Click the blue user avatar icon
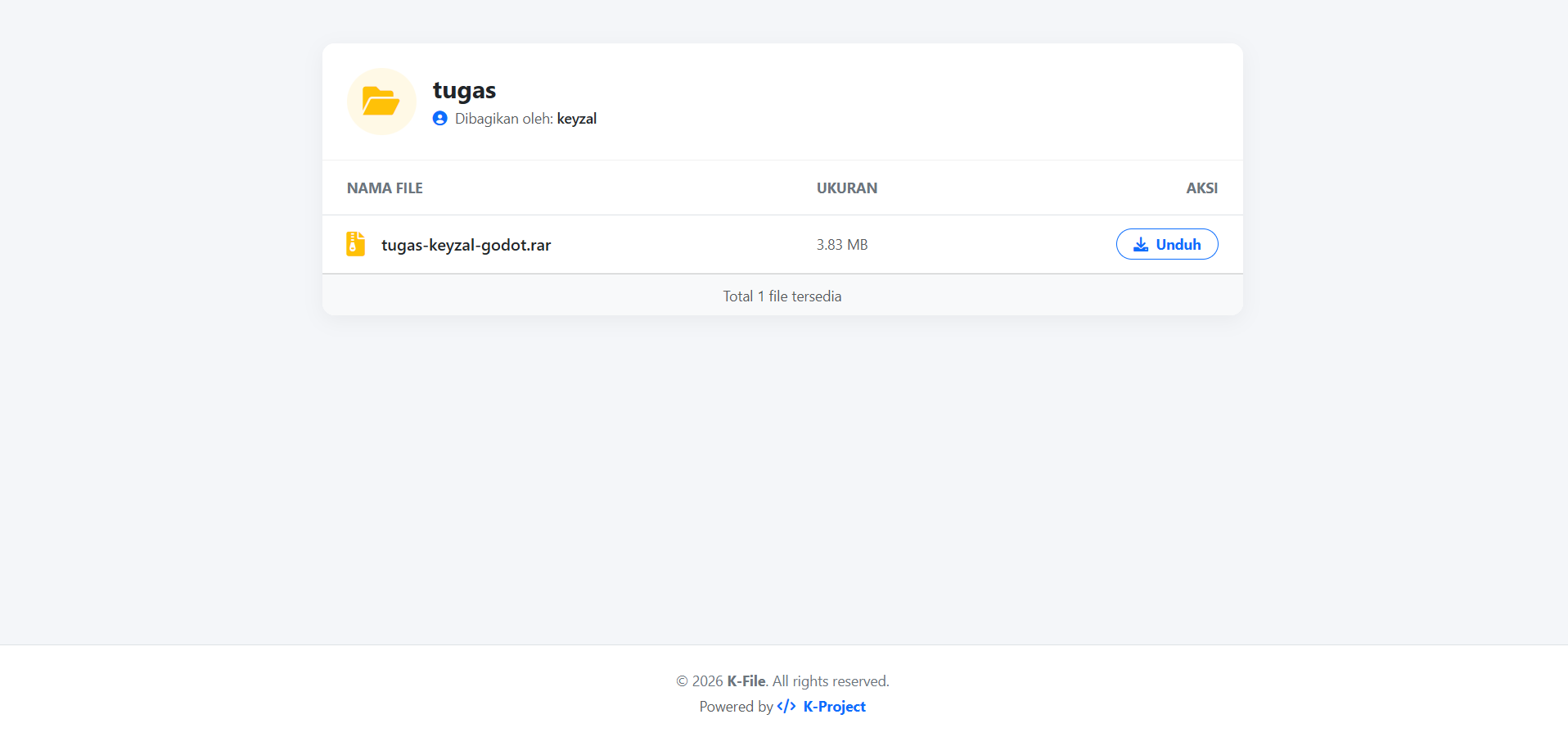Viewport: 1568px width, 737px height. coord(440,119)
